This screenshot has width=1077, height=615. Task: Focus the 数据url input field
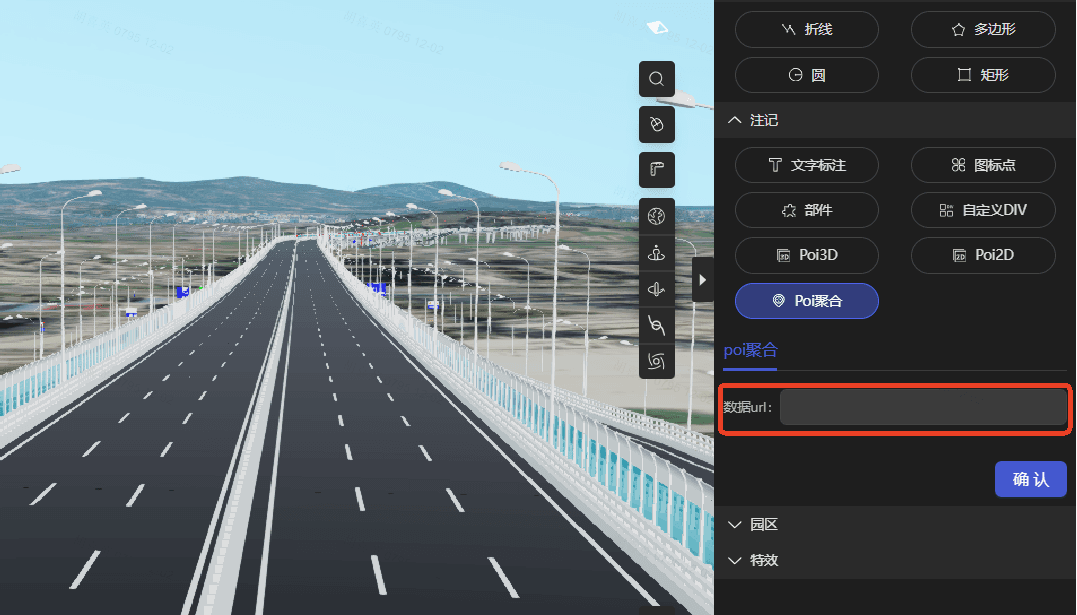pos(922,407)
